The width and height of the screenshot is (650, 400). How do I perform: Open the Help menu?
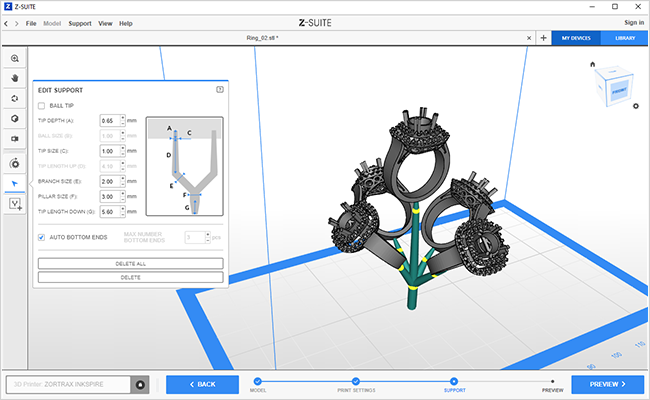126,24
